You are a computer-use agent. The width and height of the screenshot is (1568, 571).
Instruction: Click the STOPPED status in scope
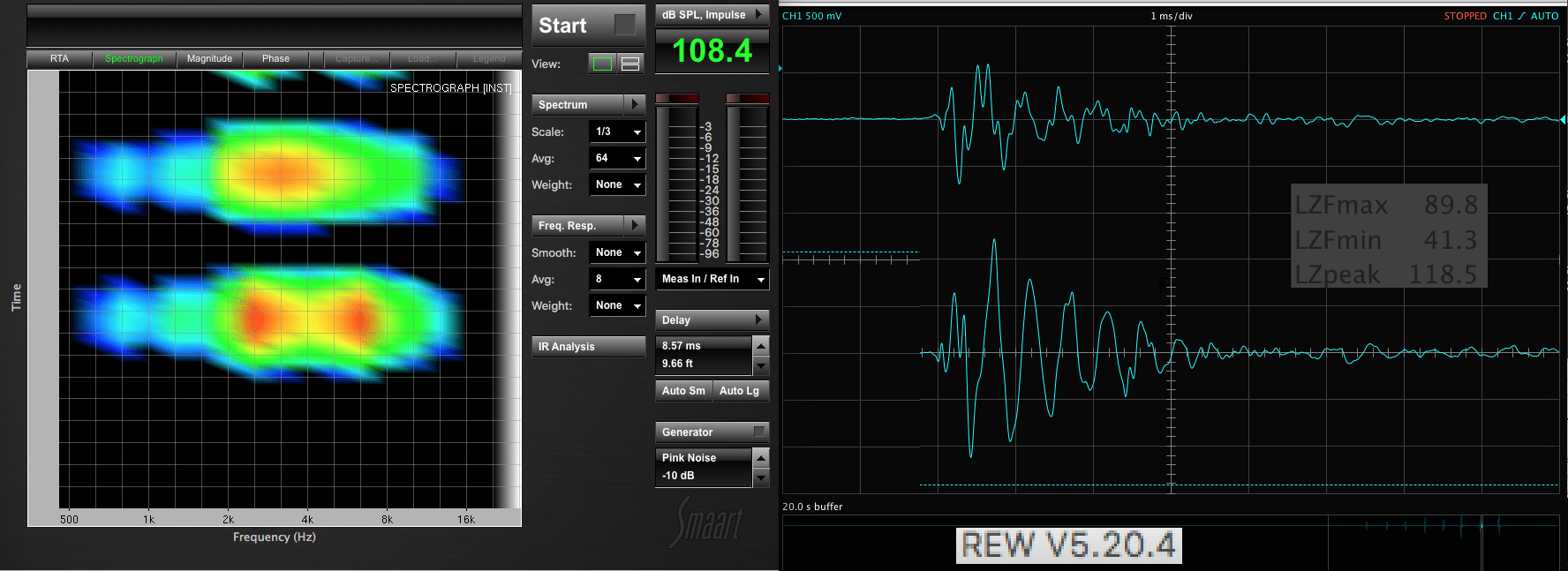click(x=1465, y=16)
